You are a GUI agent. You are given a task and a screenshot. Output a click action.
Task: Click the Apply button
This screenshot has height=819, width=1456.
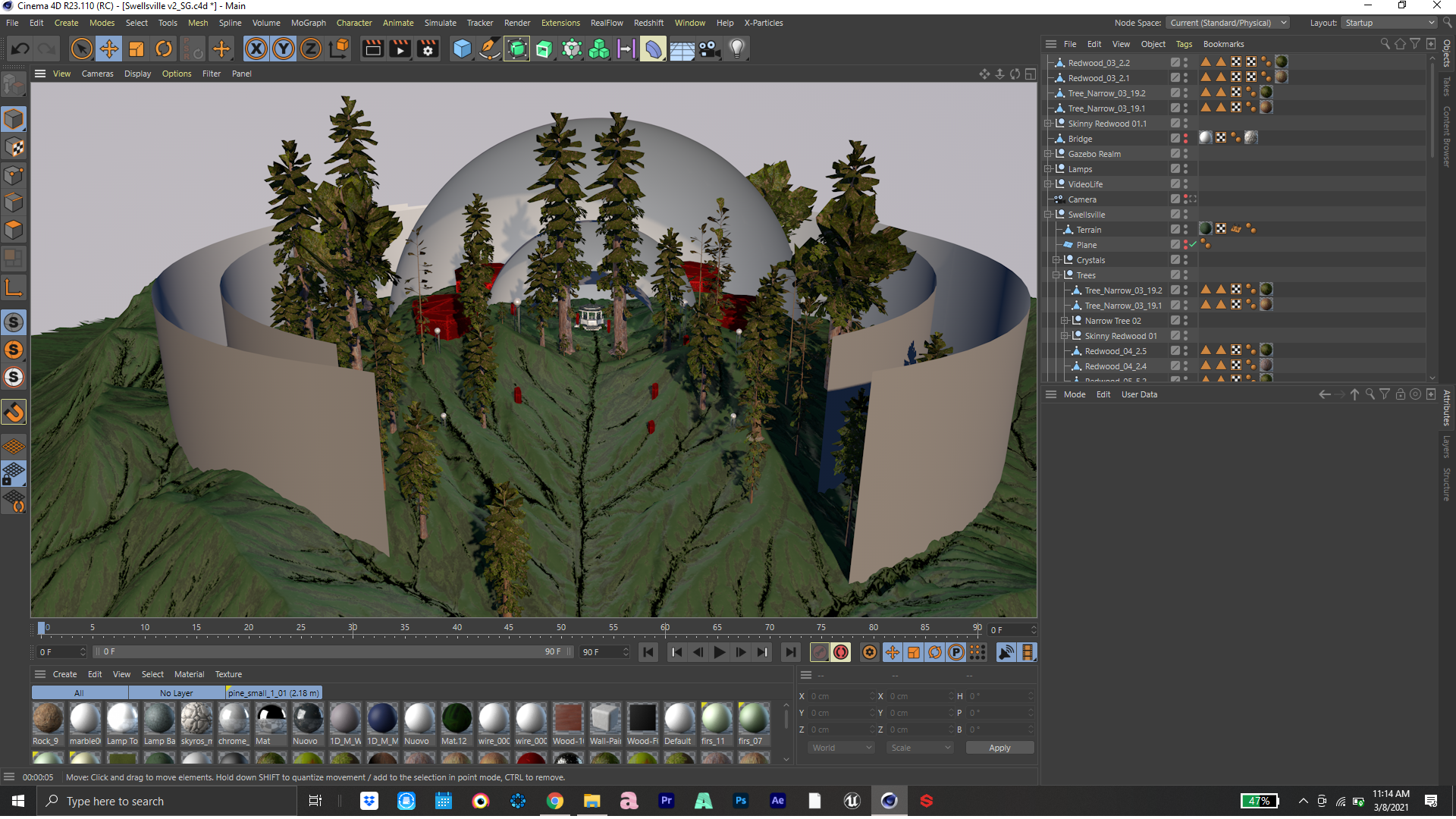999,748
